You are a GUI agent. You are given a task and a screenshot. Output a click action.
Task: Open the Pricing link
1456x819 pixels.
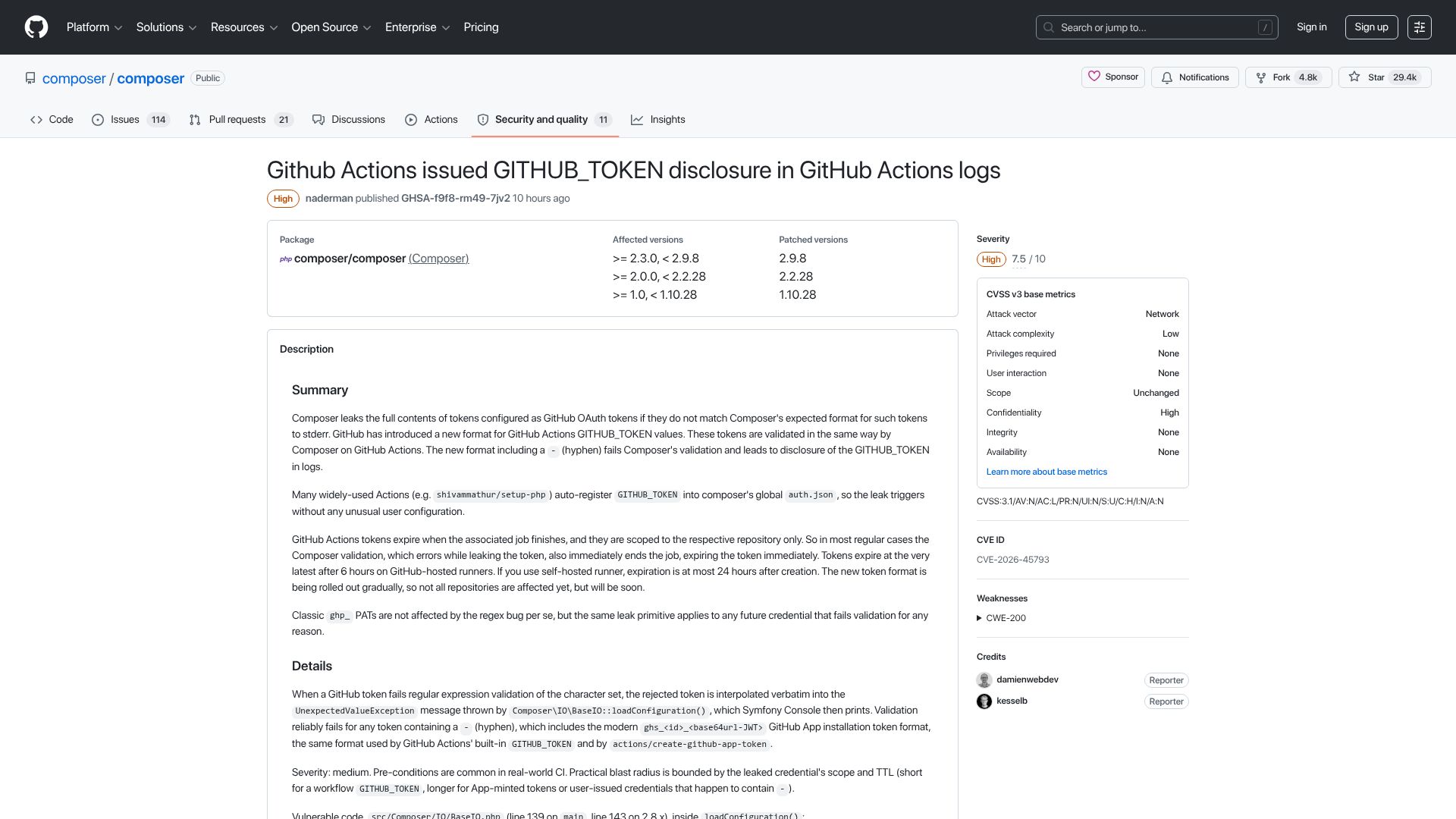(x=481, y=27)
